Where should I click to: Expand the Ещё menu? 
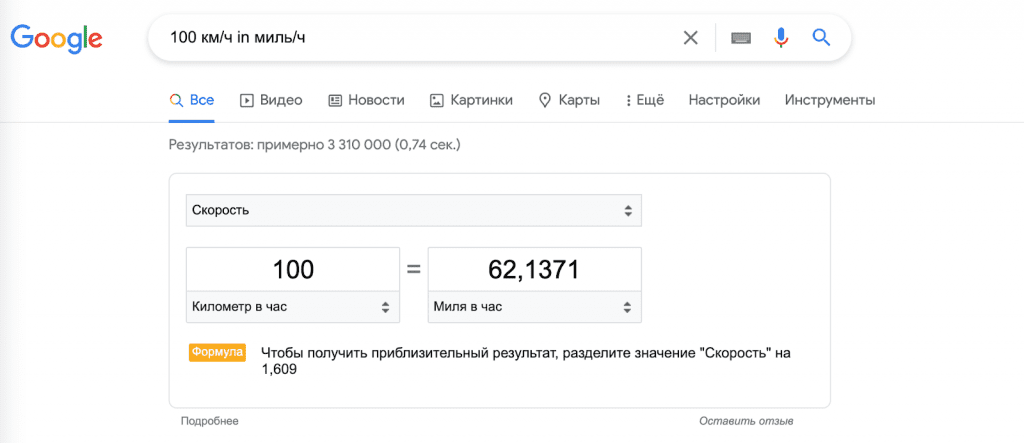644,100
